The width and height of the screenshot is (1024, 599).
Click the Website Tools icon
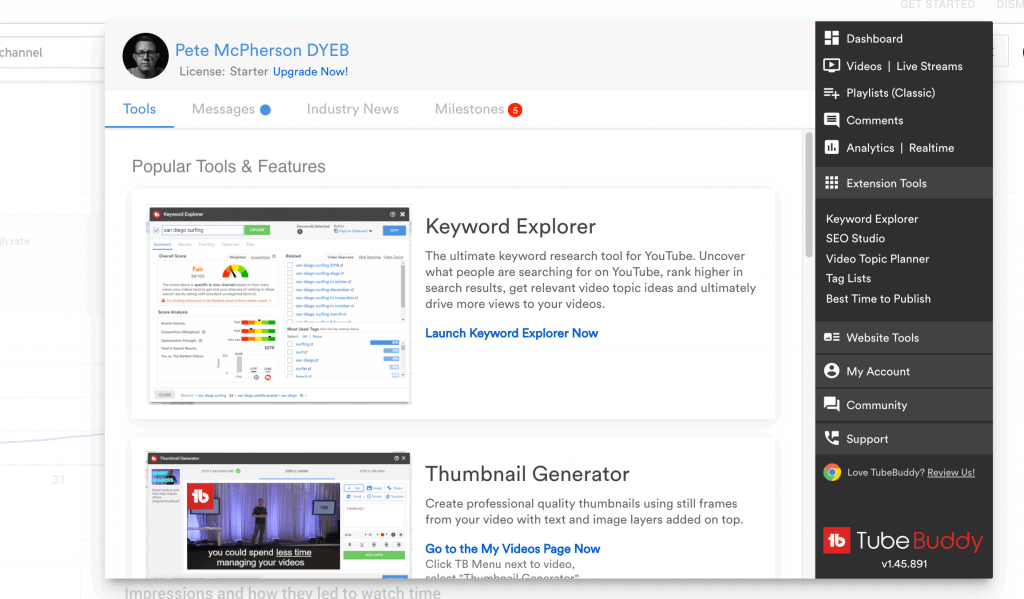[831, 337]
